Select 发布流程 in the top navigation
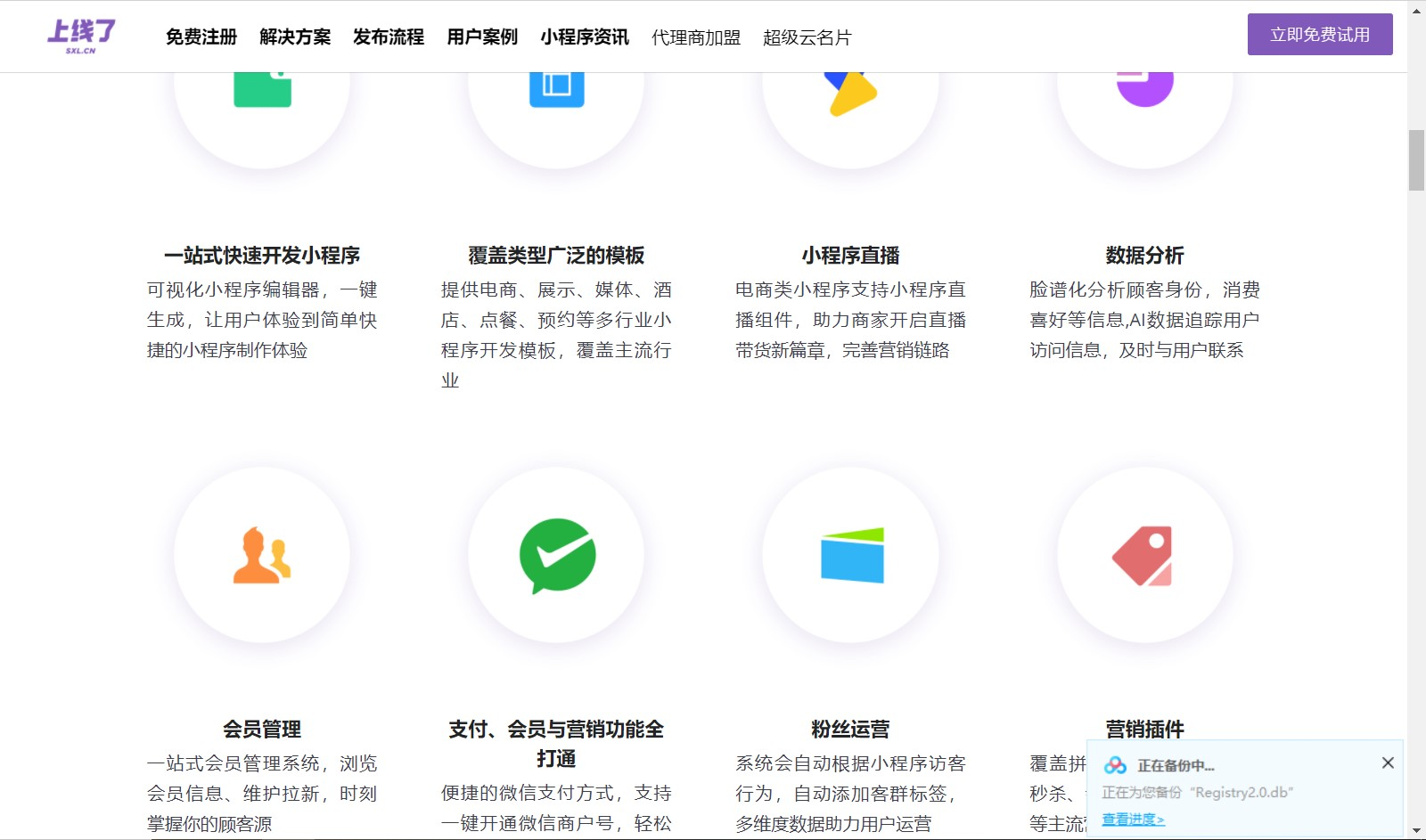Screen dimensions: 1426x840 [x=389, y=37]
